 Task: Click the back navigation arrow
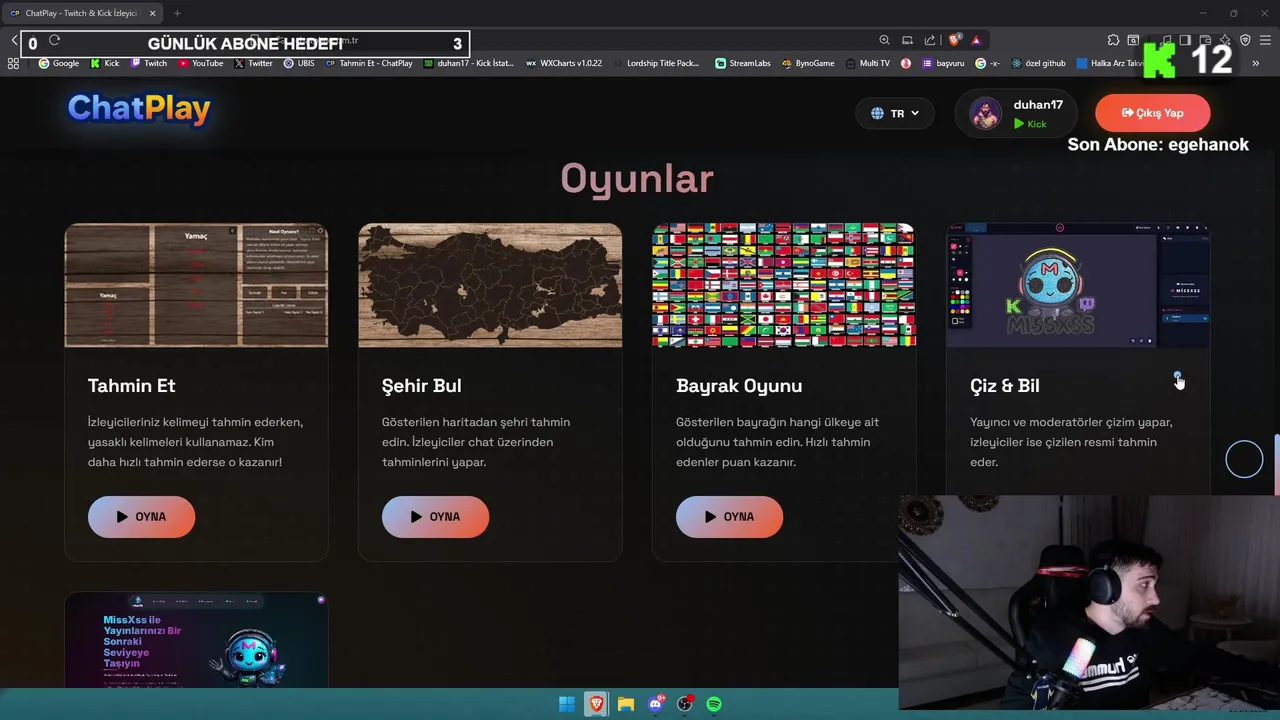click(x=14, y=41)
